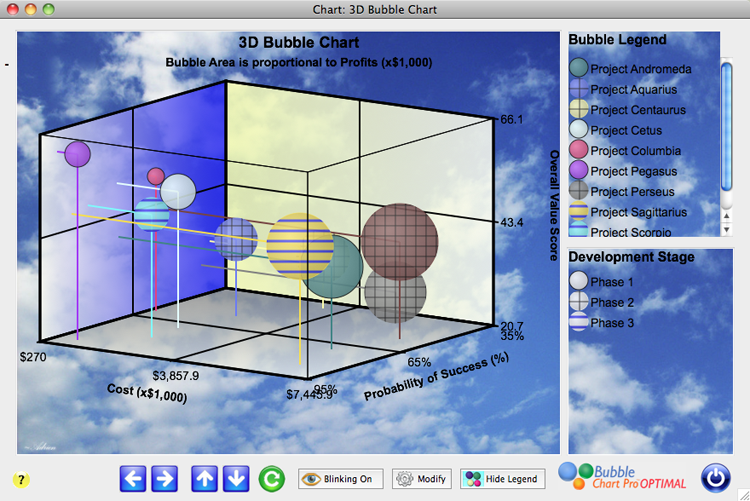Toggle the Blinking On button

[341, 479]
